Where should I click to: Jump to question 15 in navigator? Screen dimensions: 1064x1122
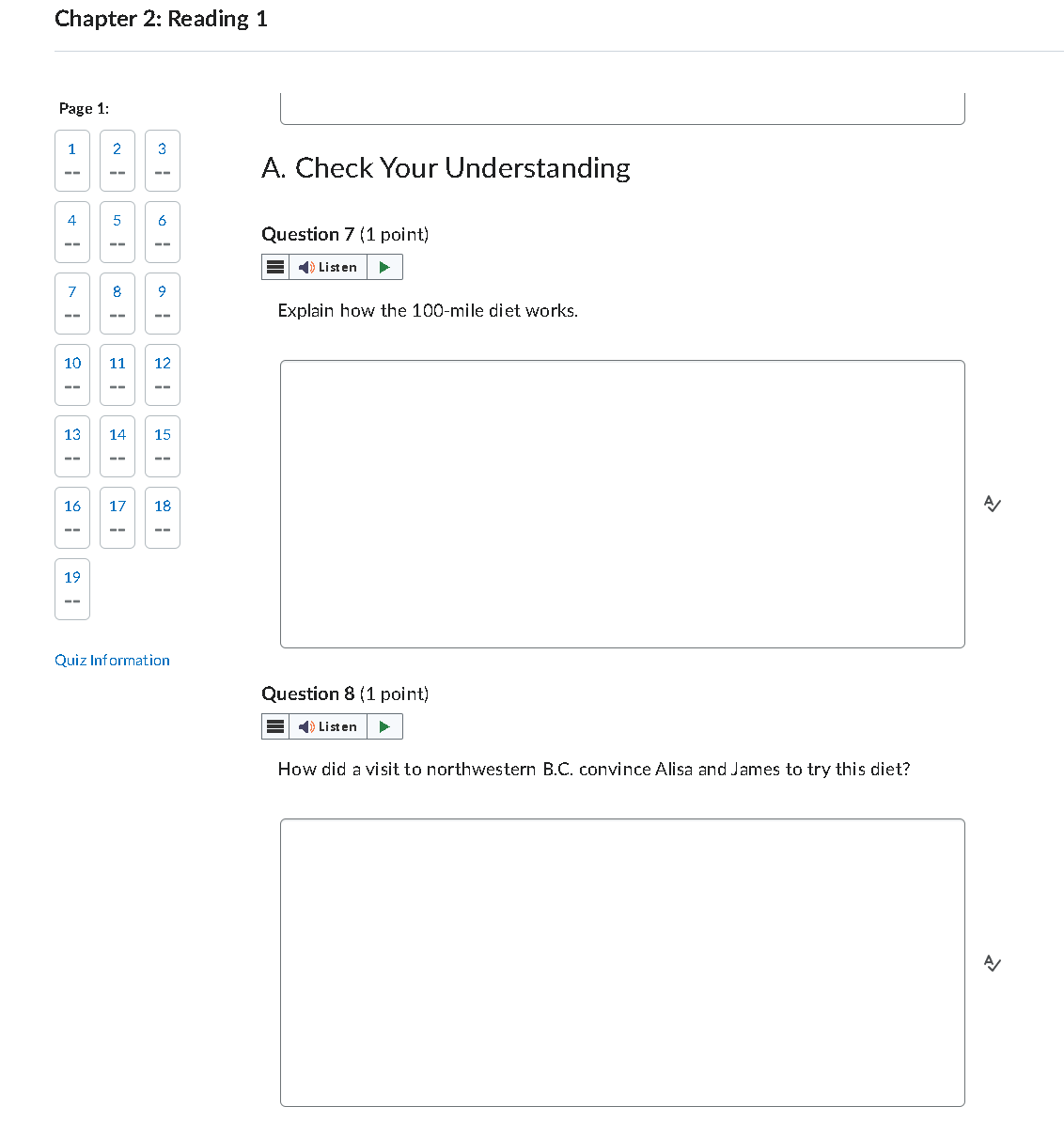[163, 446]
